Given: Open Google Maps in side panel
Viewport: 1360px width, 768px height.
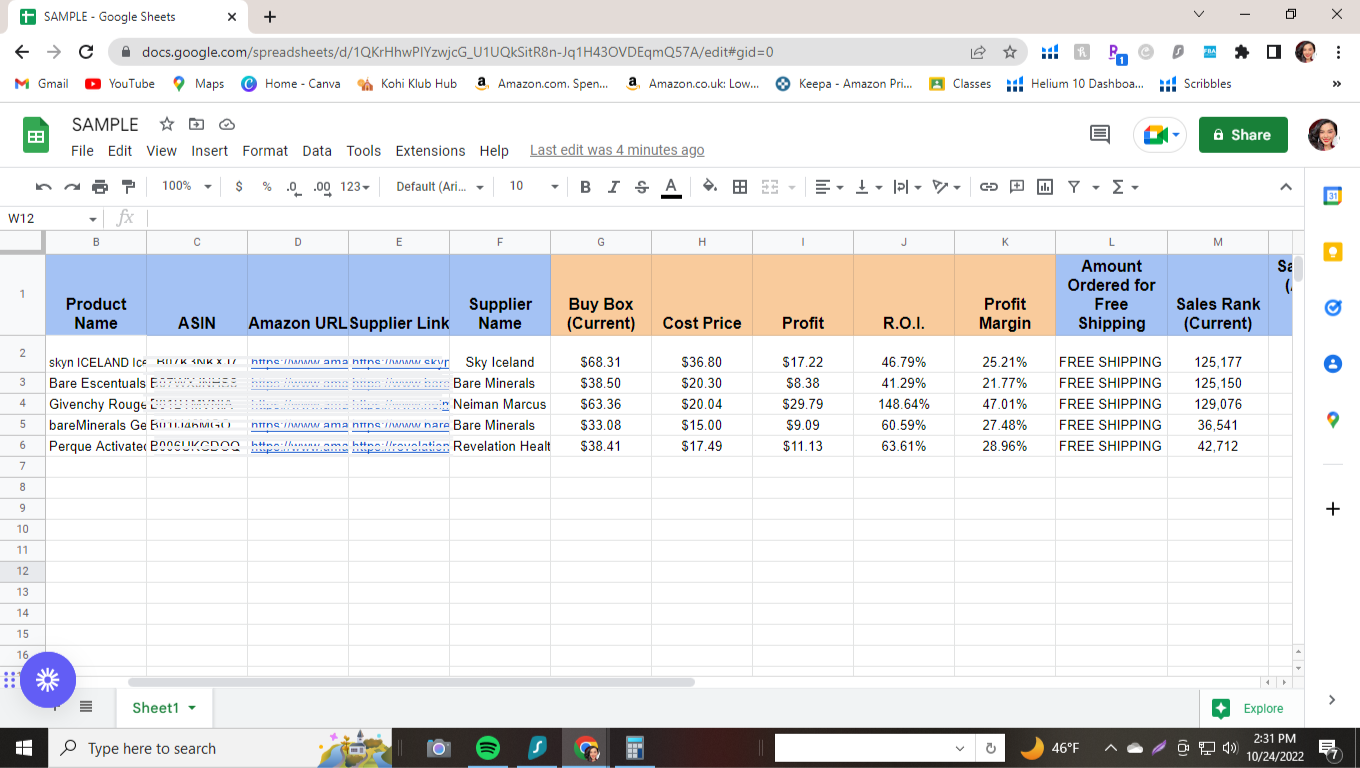Looking at the screenshot, I should [x=1332, y=421].
